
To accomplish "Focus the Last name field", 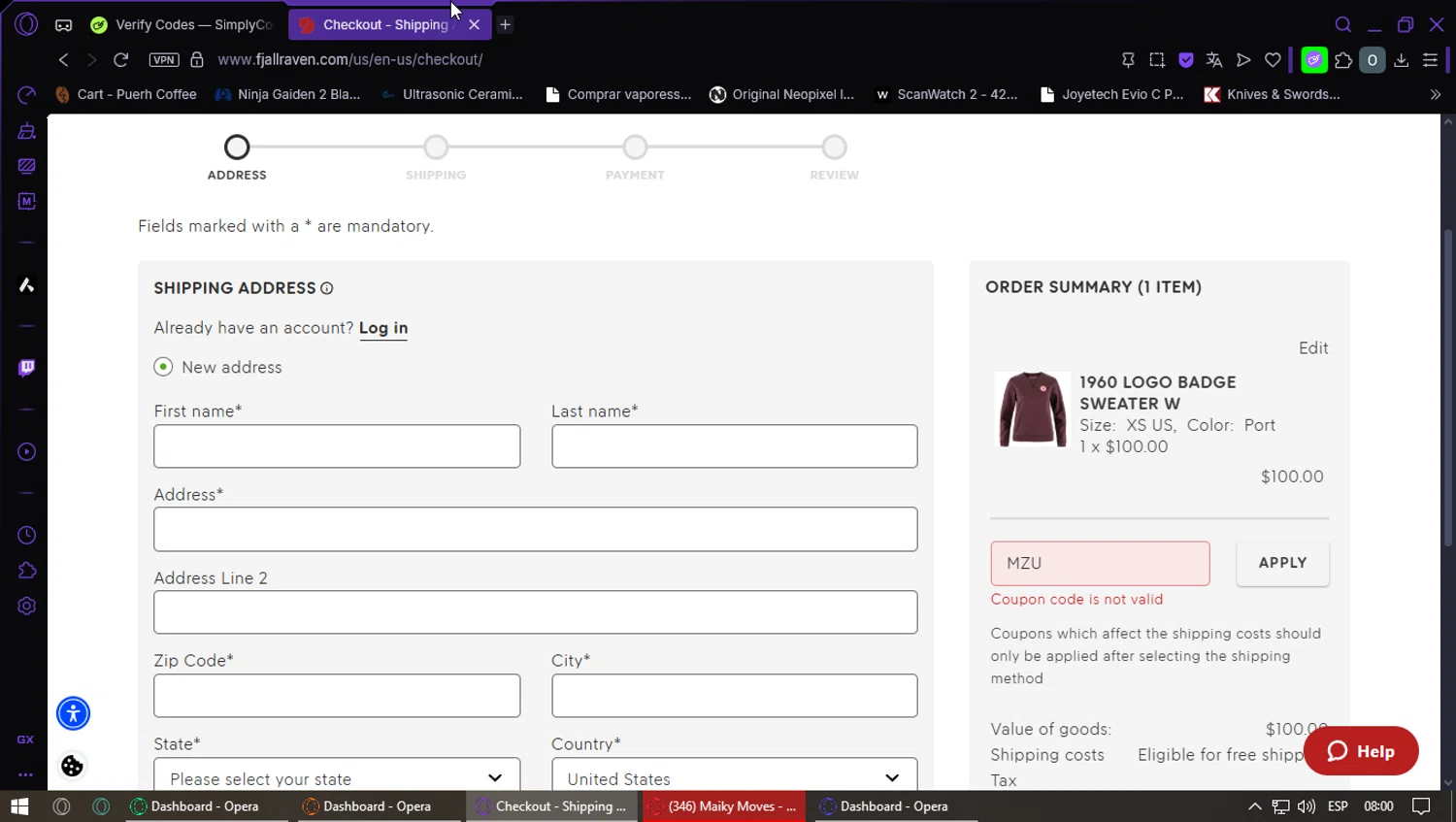I will [x=734, y=446].
